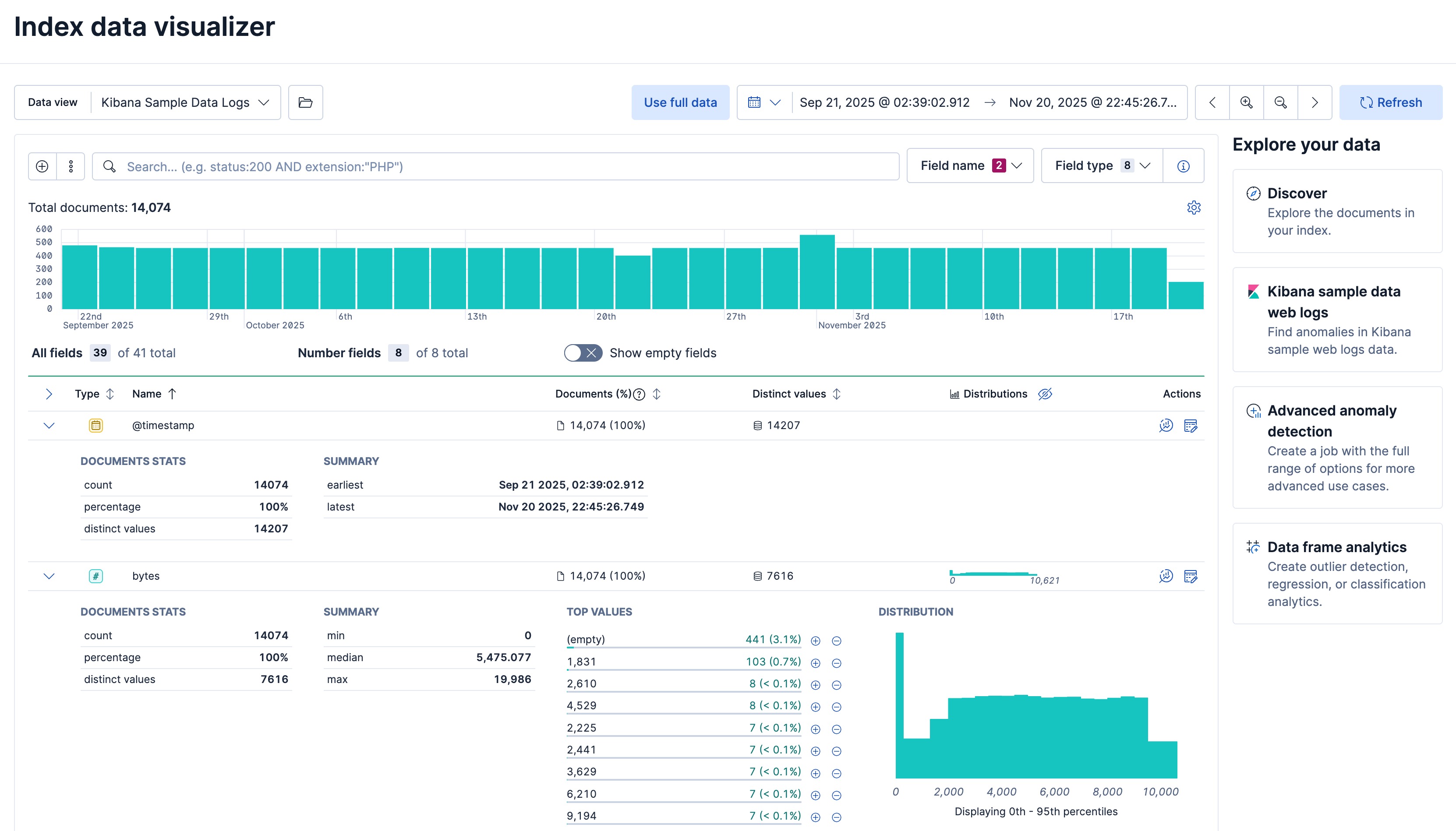Click the bytes date type number icon
1456x831 pixels.
click(x=96, y=576)
